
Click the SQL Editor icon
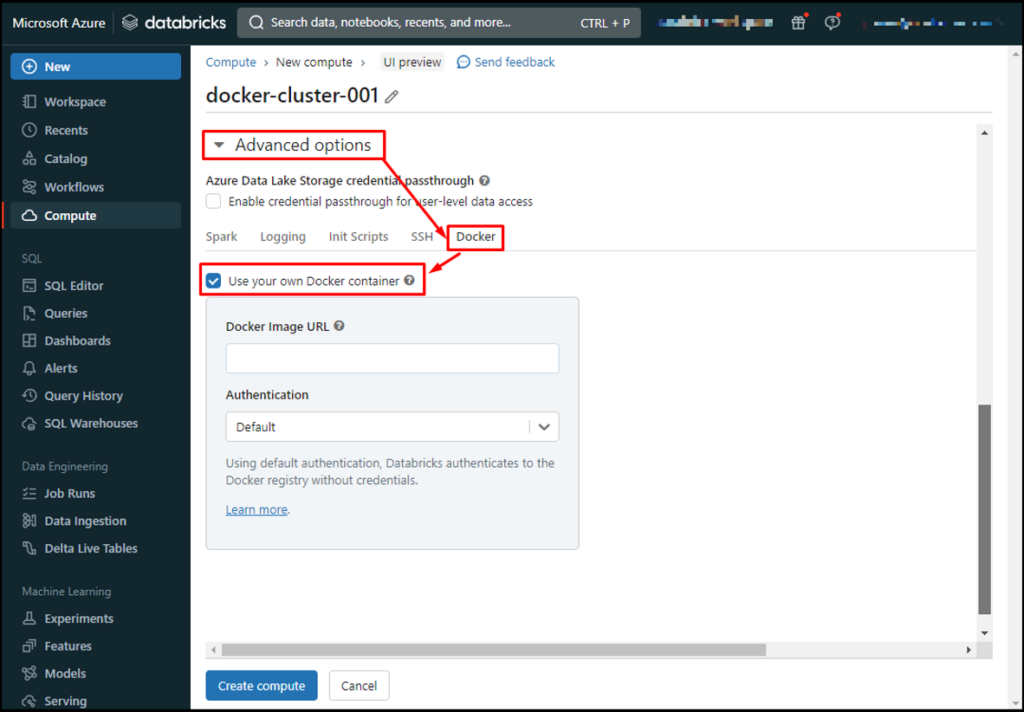(29, 285)
